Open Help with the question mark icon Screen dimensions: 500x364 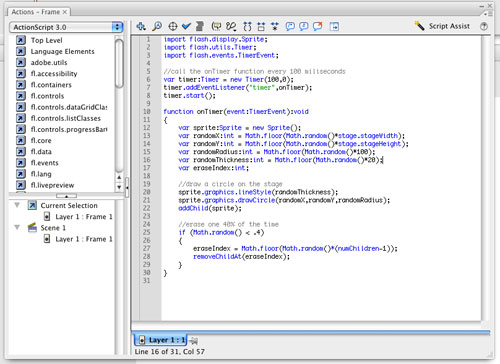pos(484,26)
